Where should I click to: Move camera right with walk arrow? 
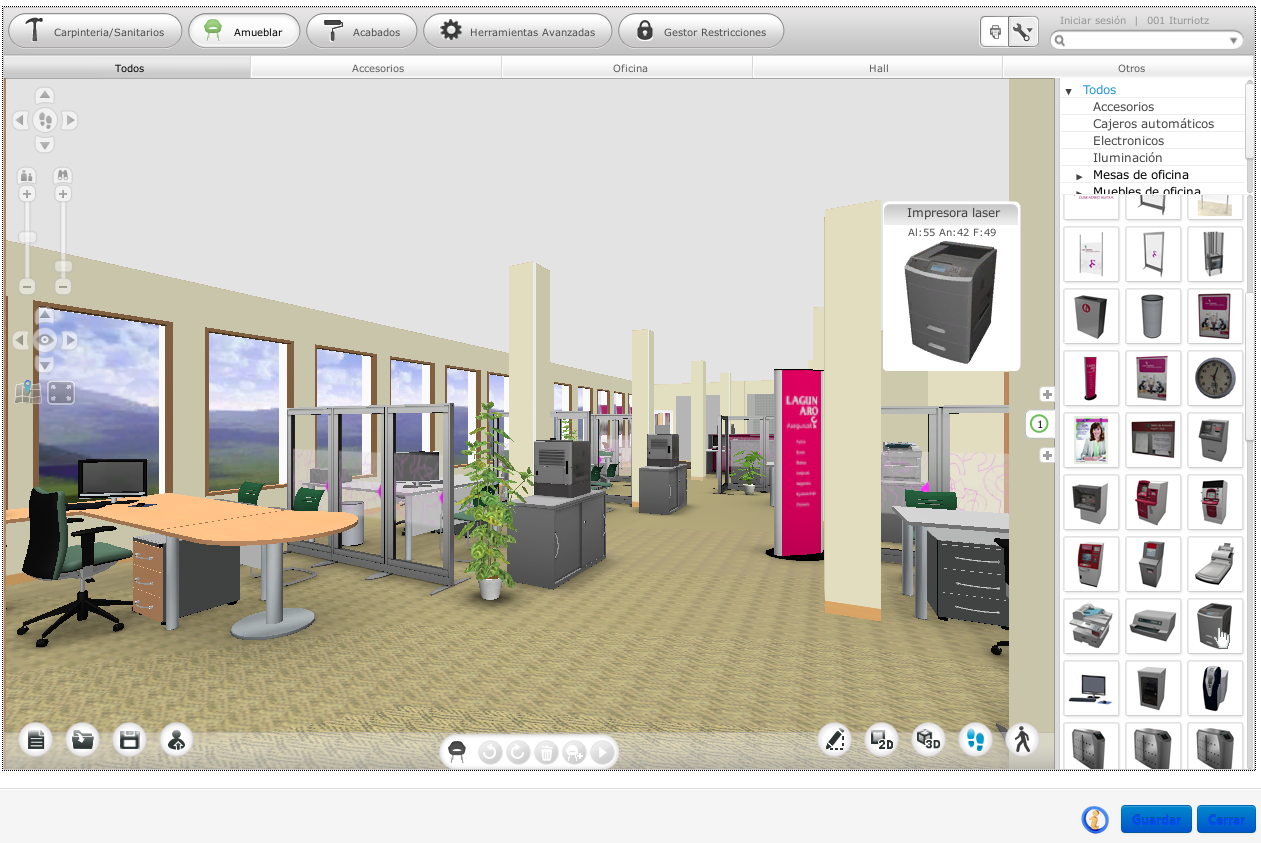coord(70,120)
